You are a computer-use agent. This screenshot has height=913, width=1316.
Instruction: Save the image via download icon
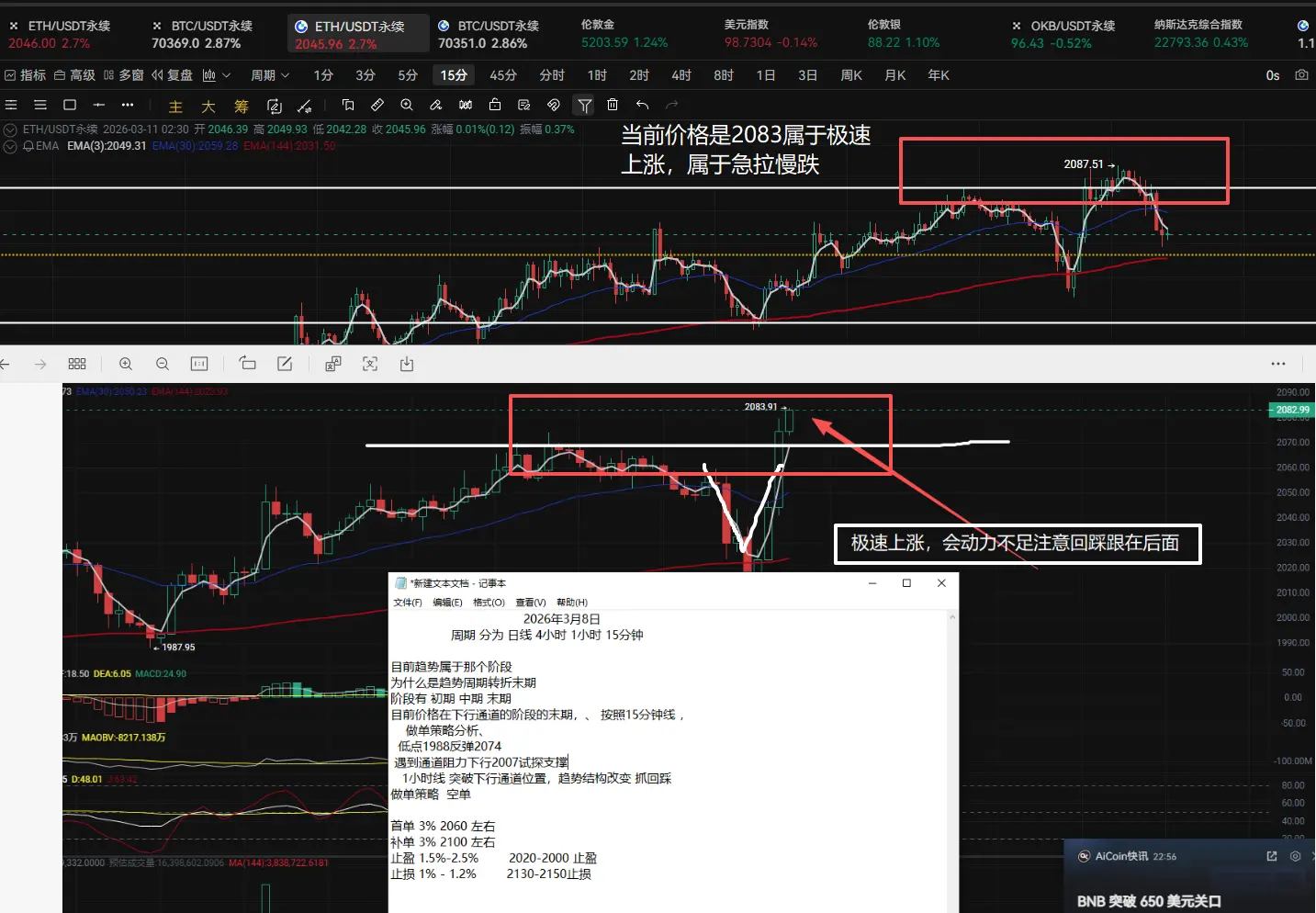pos(407,365)
